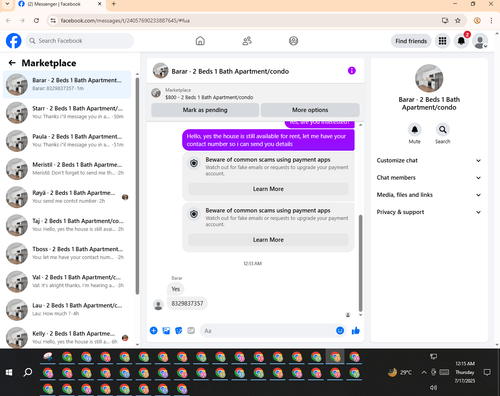500x396 pixels.
Task: Open the Groups icon in top navigation
Action: click(293, 41)
